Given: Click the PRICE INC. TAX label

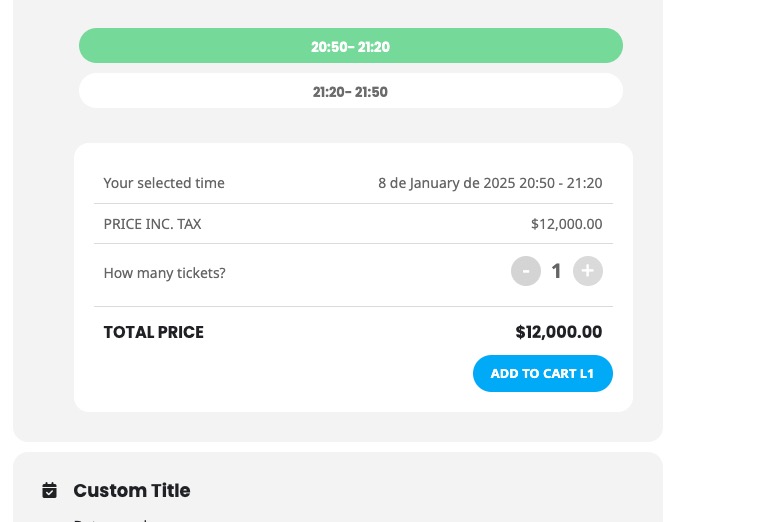Looking at the screenshot, I should (152, 224).
